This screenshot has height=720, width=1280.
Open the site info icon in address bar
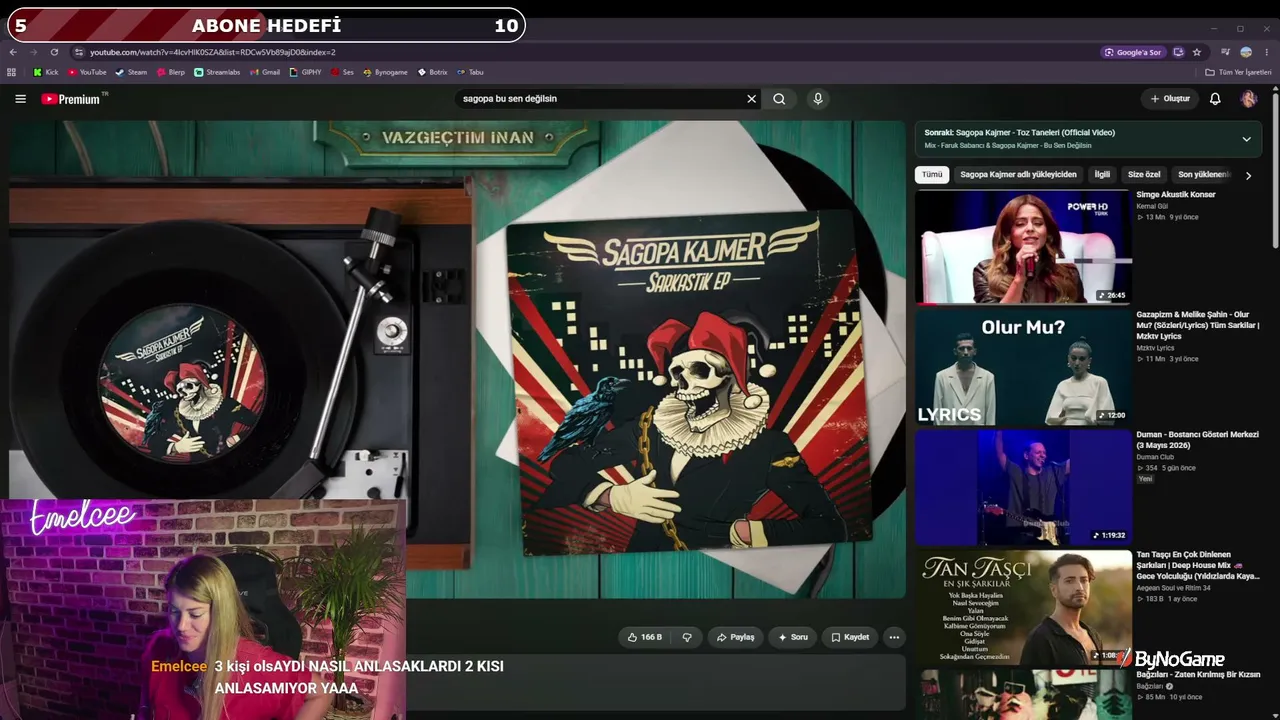79,52
